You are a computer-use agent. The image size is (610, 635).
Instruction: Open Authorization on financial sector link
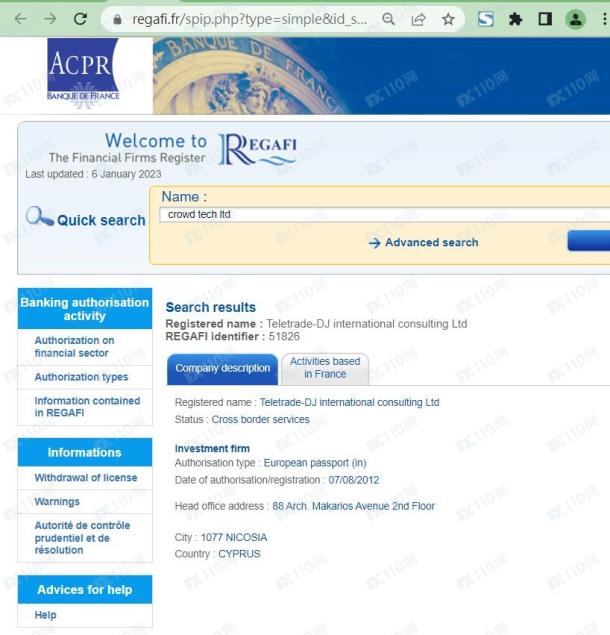(x=74, y=347)
